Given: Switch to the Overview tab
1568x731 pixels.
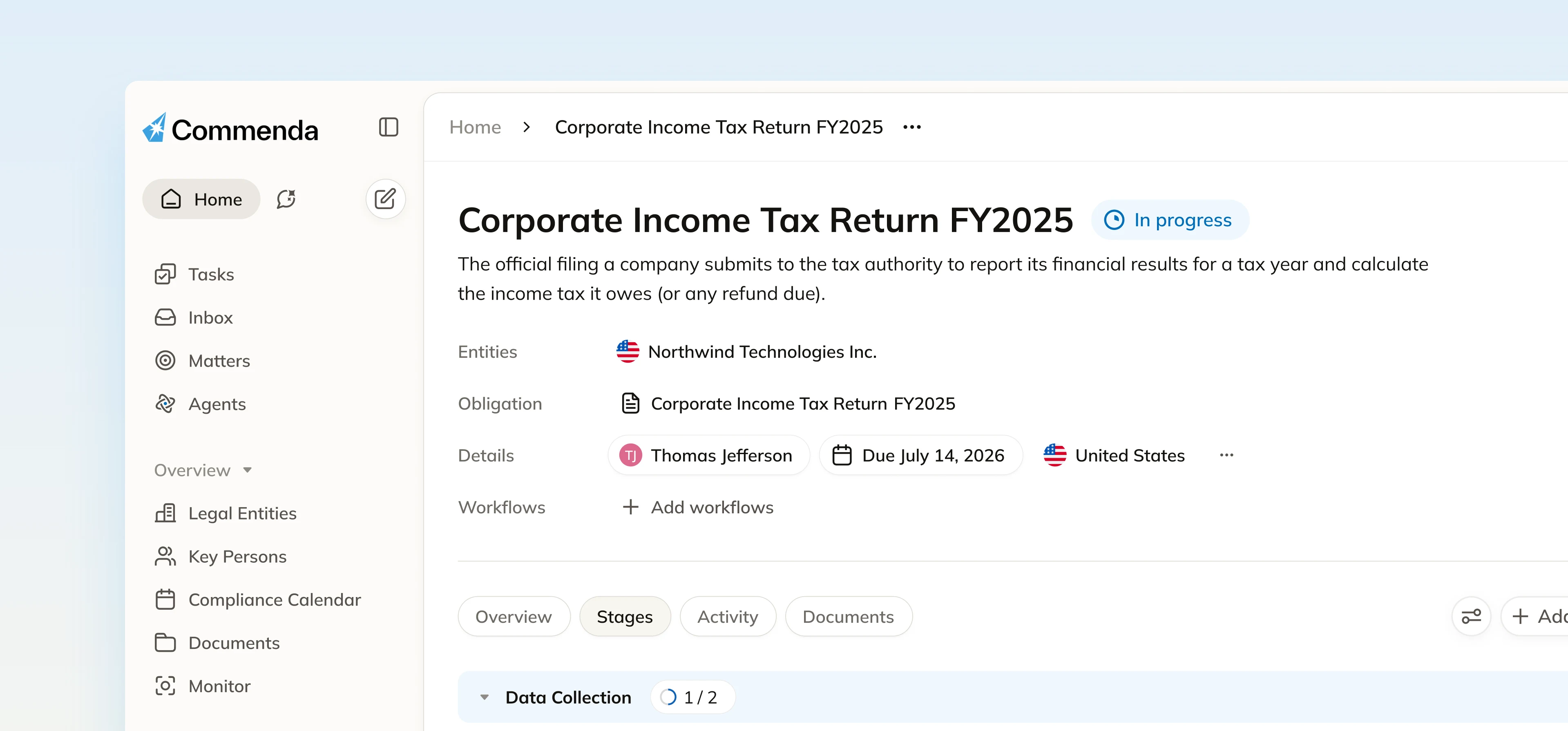Looking at the screenshot, I should click(x=514, y=617).
